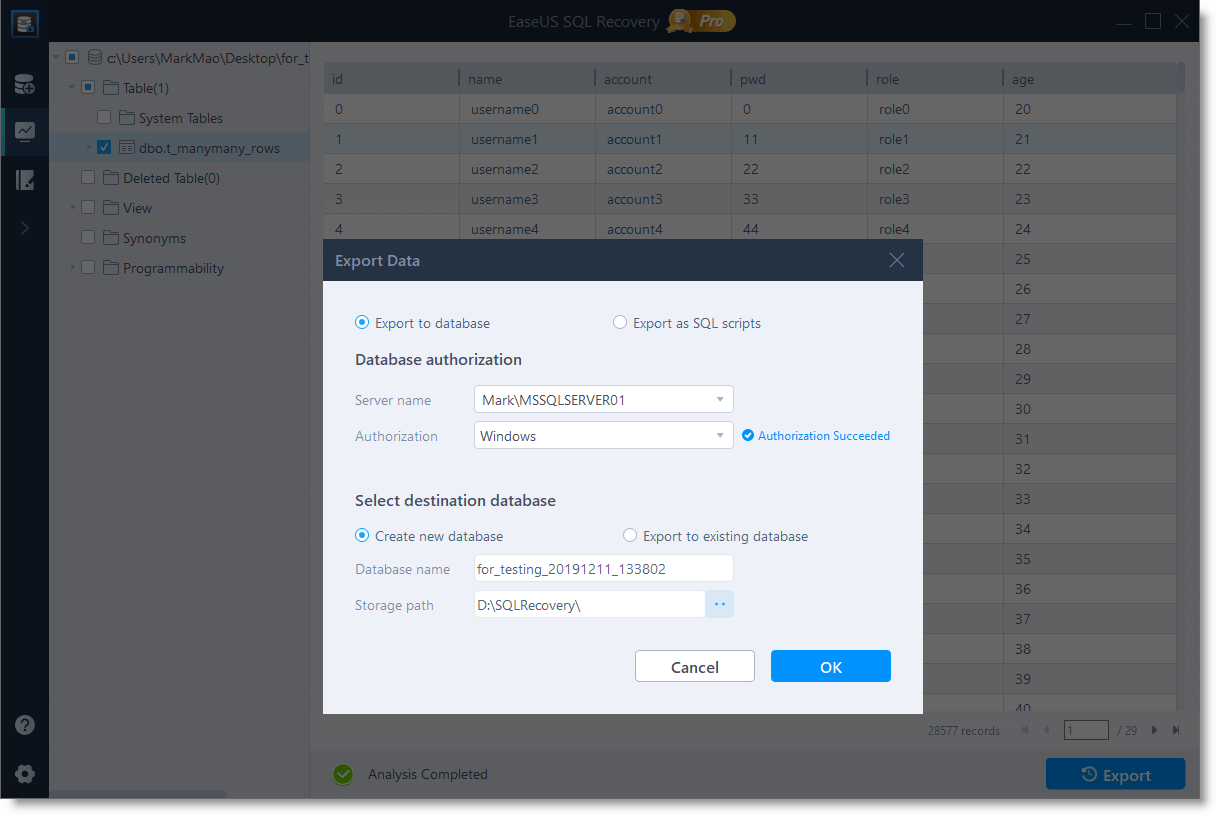Select Export as SQL scripts option
The width and height of the screenshot is (1216, 815).
coord(620,323)
